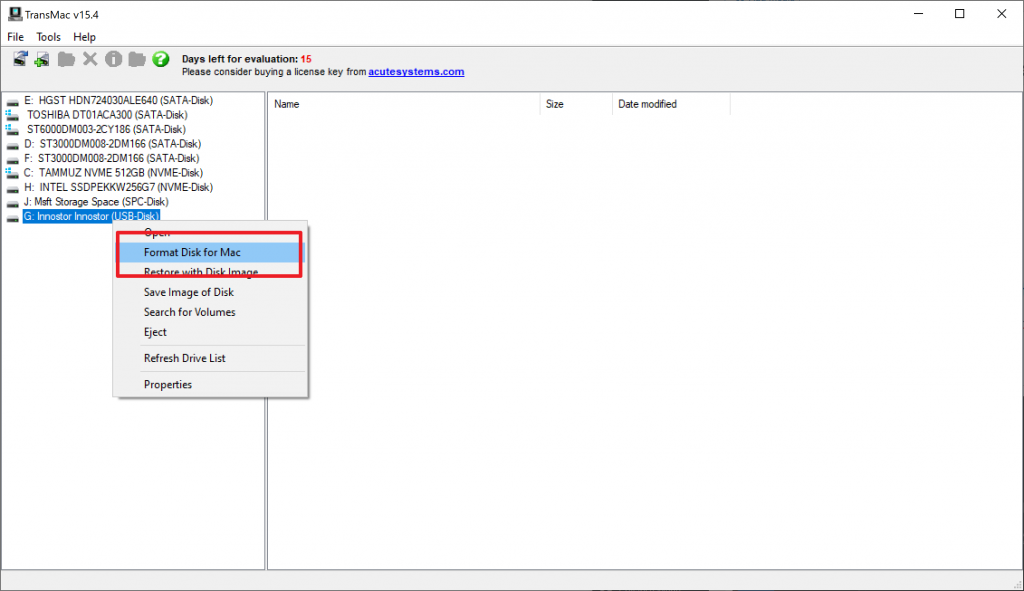Image resolution: width=1024 pixels, height=591 pixels.
Task: Select the C: TAMMUZ NVME 512GB drive
Action: click(x=120, y=173)
